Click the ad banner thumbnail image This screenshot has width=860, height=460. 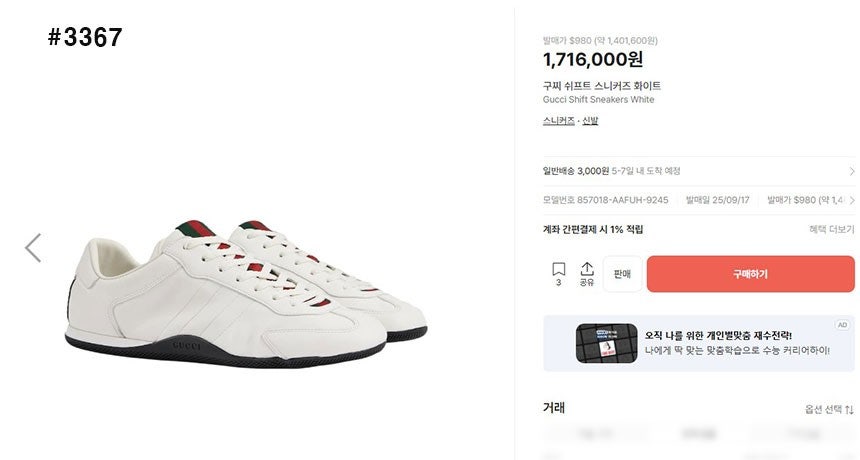[607, 343]
